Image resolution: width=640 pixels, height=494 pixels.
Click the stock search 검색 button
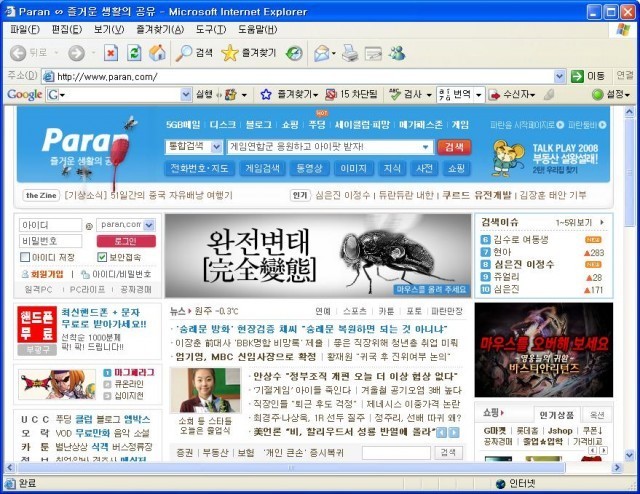tap(448, 452)
